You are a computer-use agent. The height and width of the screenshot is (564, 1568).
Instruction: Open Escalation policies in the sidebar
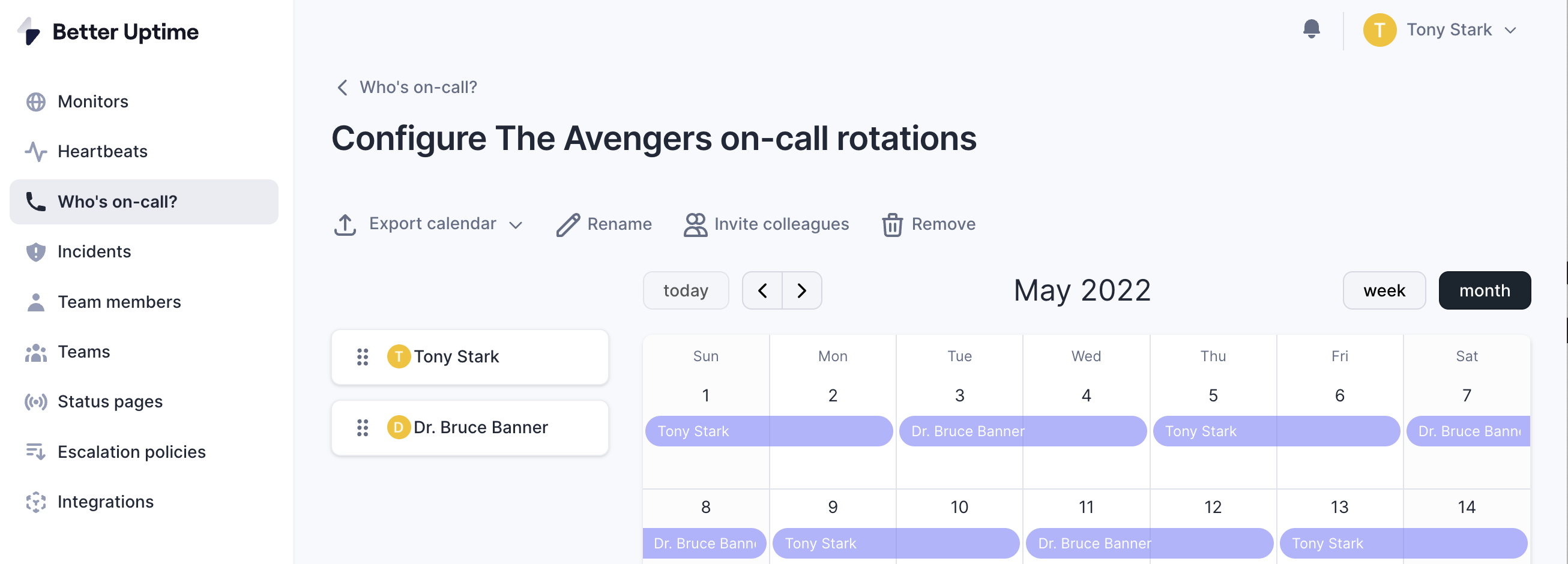tap(131, 452)
